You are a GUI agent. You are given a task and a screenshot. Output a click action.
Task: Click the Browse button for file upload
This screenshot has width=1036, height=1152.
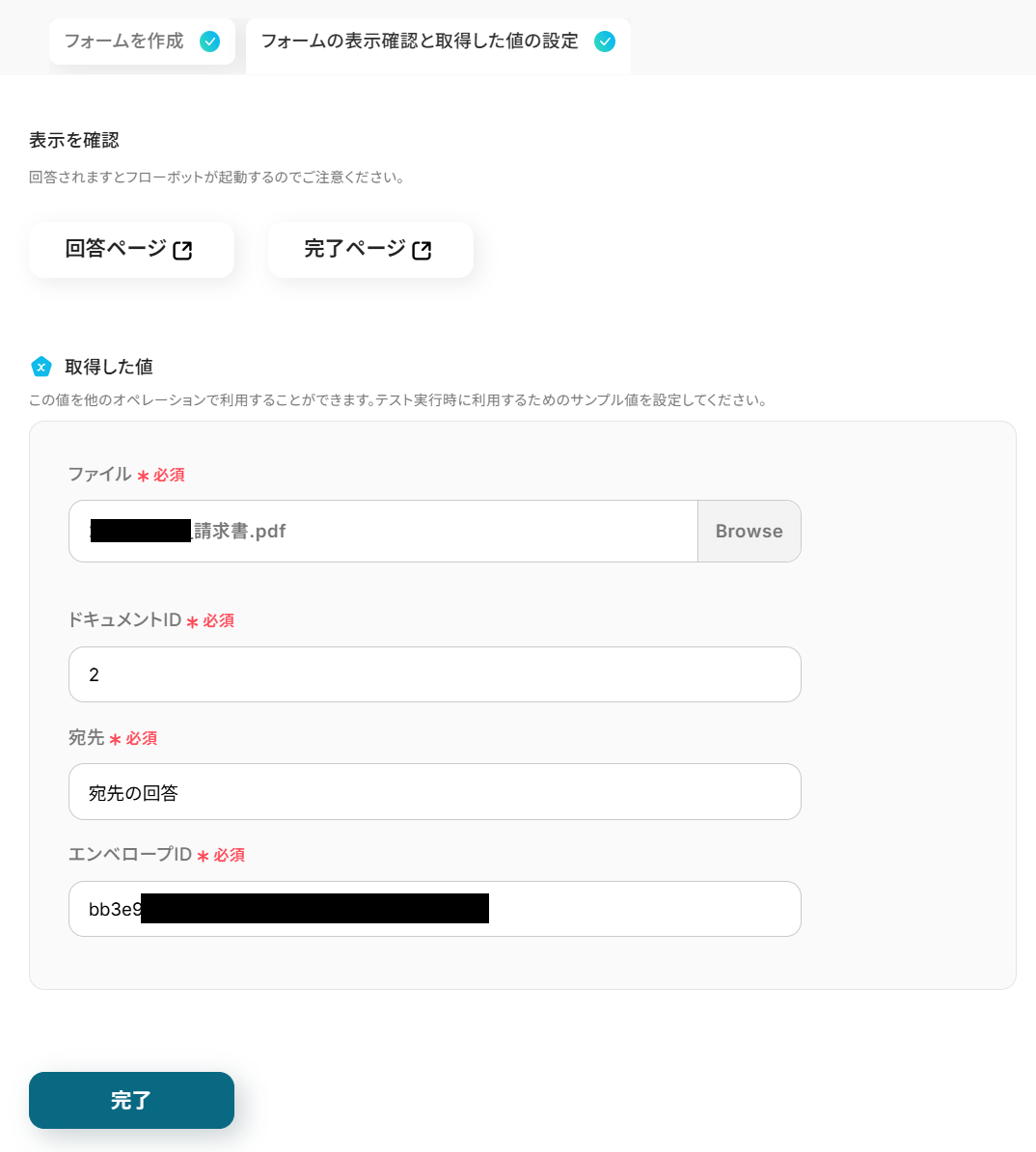click(x=749, y=532)
